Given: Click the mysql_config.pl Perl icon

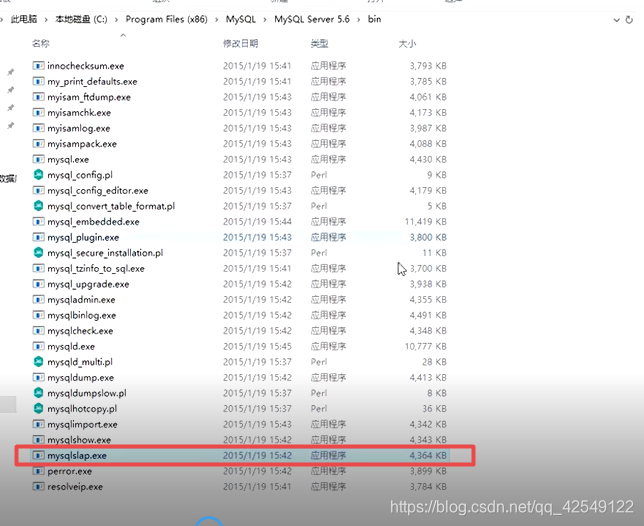Looking at the screenshot, I should click(x=38, y=175).
